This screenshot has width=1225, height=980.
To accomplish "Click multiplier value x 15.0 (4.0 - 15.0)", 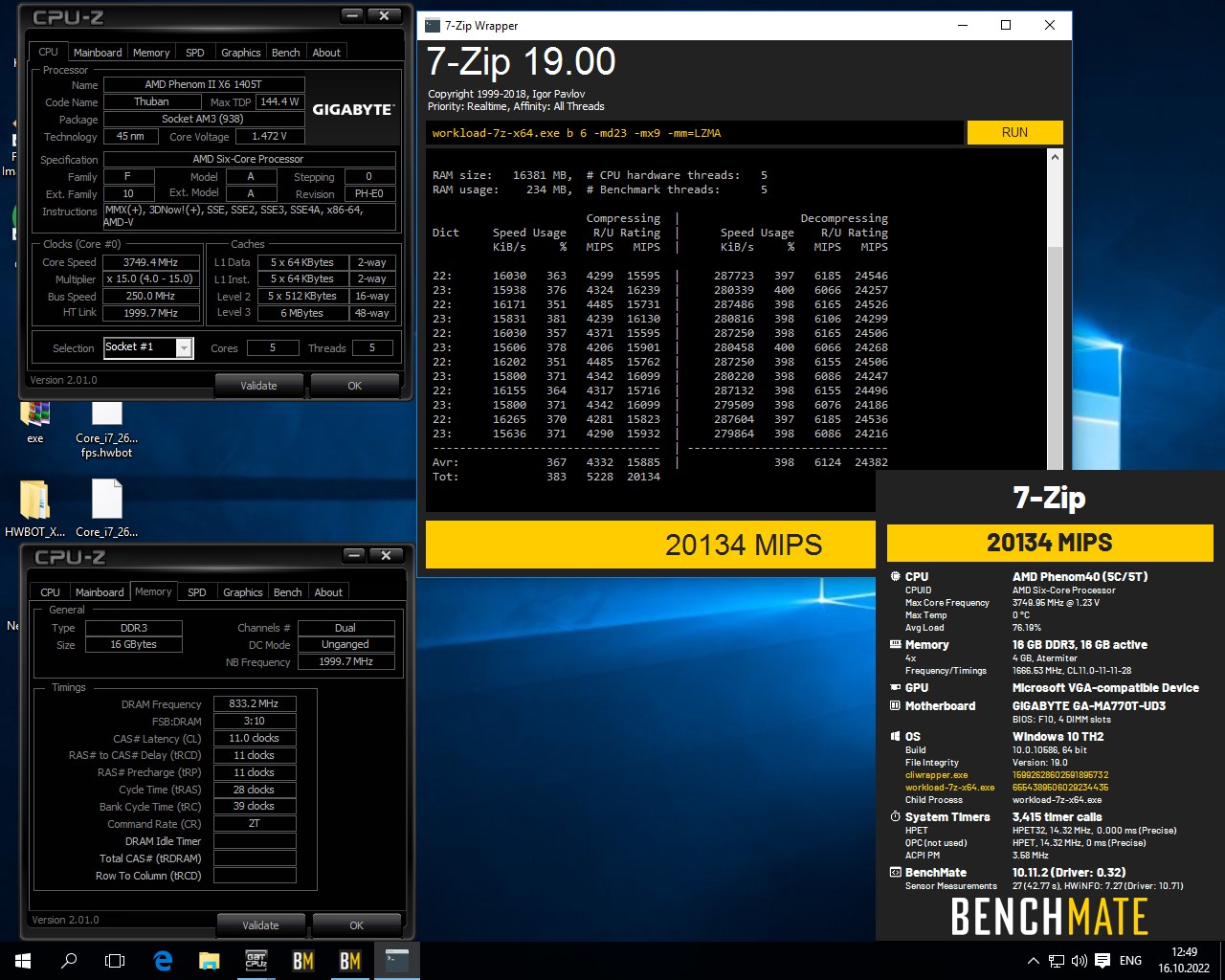I will [150, 279].
